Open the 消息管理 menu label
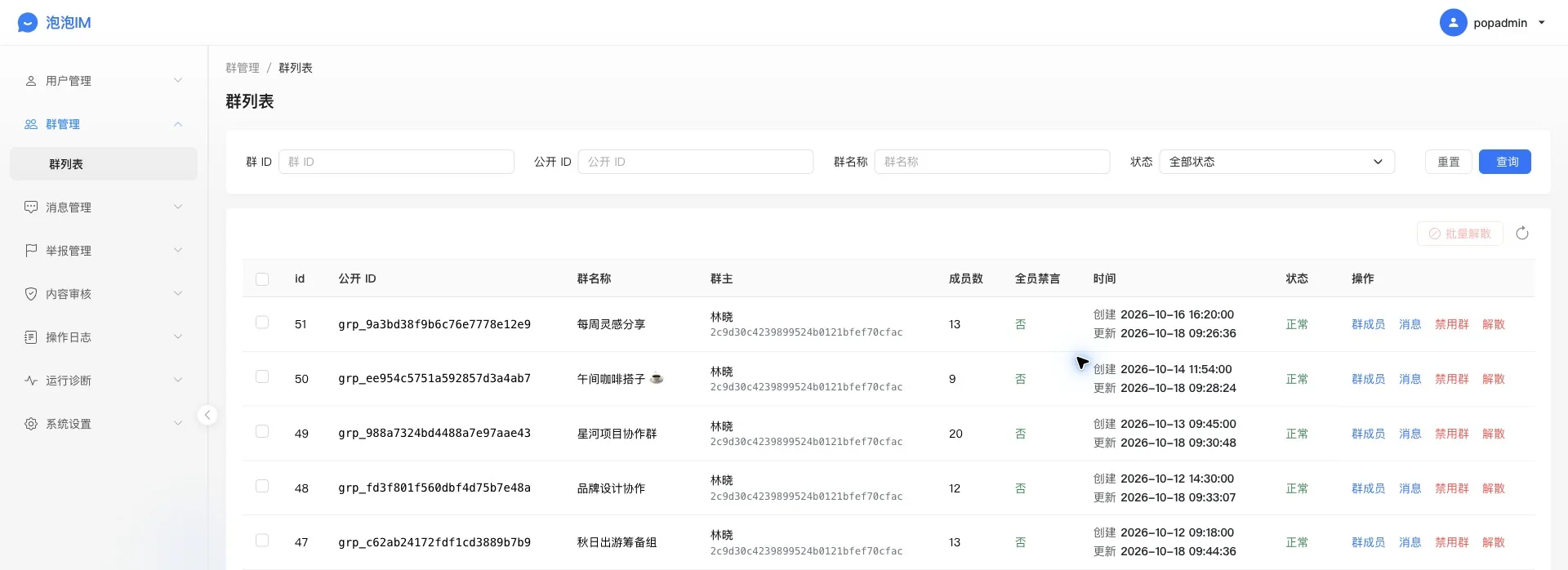Screen dimensions: 1568x570 tap(69, 207)
